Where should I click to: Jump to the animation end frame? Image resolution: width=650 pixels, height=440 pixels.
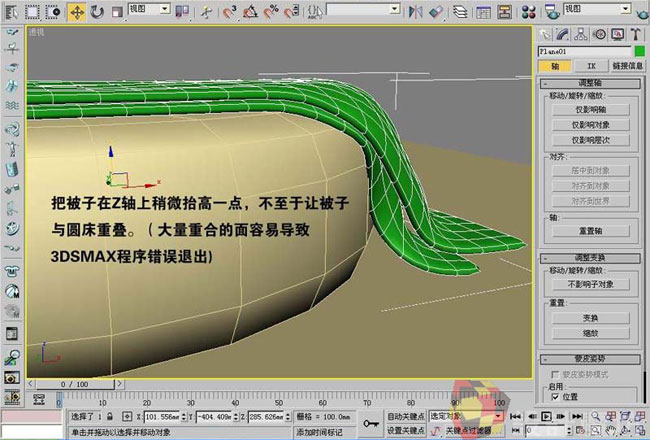[577, 416]
